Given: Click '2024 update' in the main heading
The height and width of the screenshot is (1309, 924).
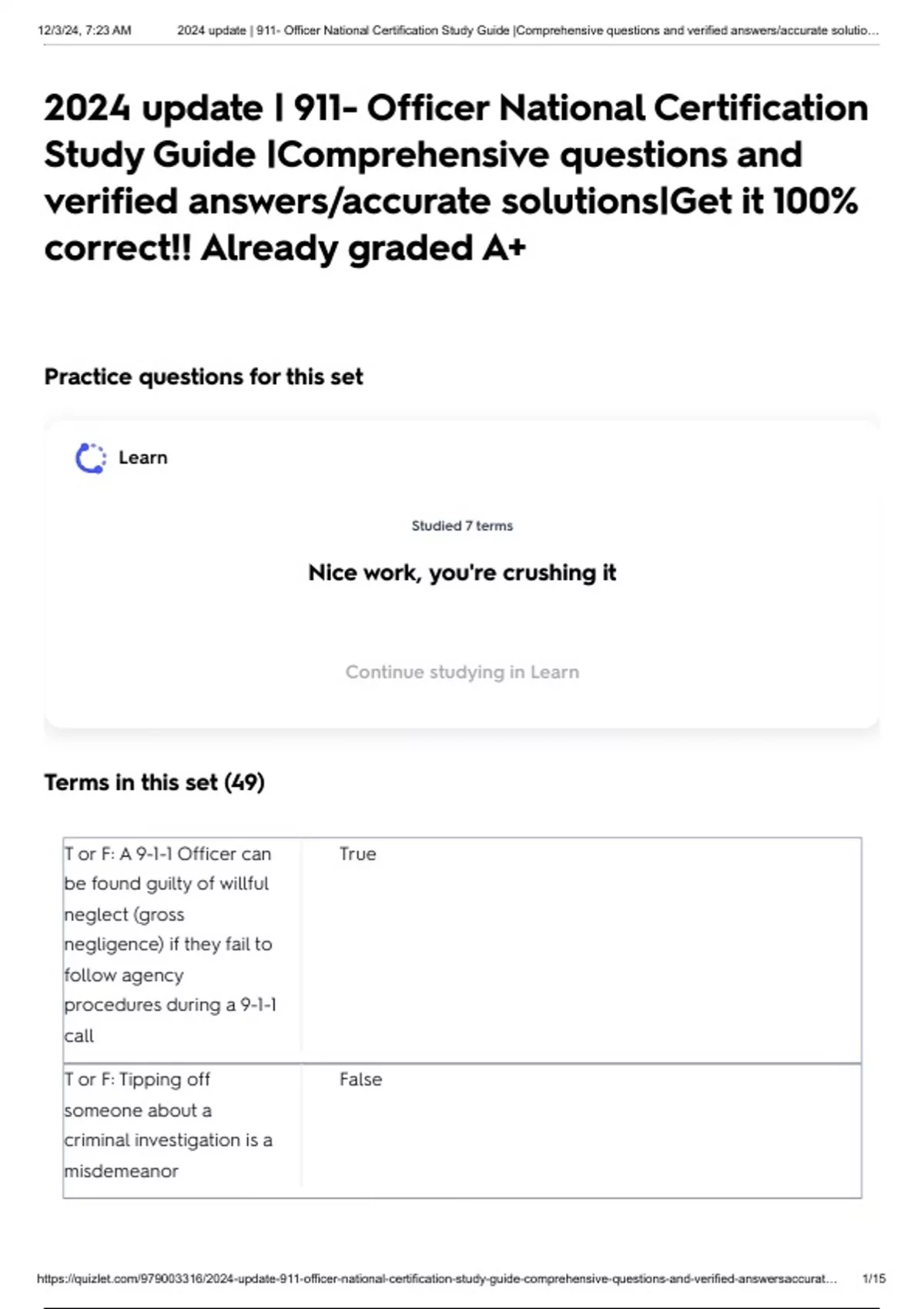Looking at the screenshot, I should point(153,108).
